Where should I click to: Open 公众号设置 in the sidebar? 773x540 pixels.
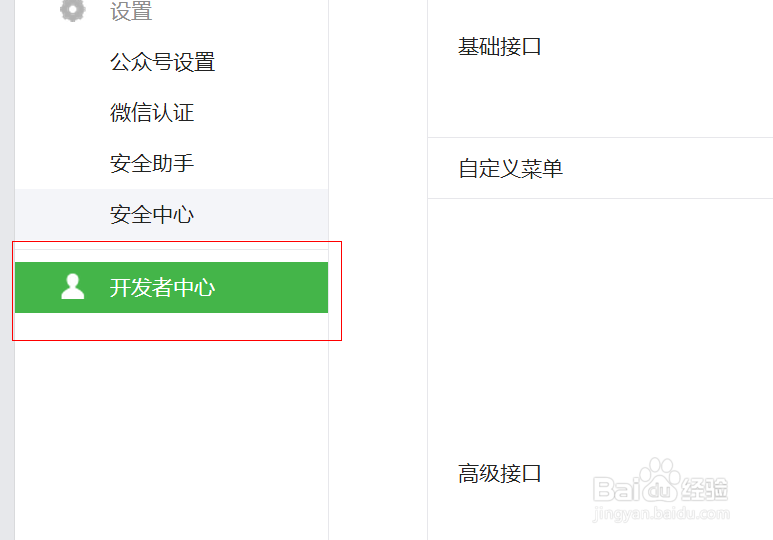tap(162, 62)
